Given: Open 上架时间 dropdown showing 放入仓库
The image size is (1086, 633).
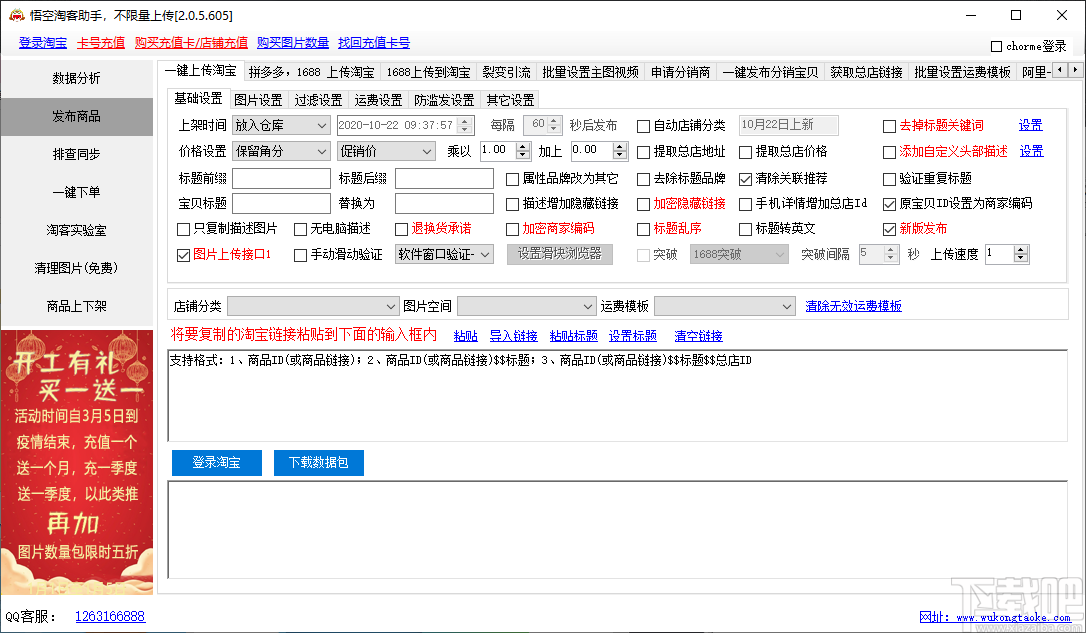Looking at the screenshot, I should coord(281,125).
